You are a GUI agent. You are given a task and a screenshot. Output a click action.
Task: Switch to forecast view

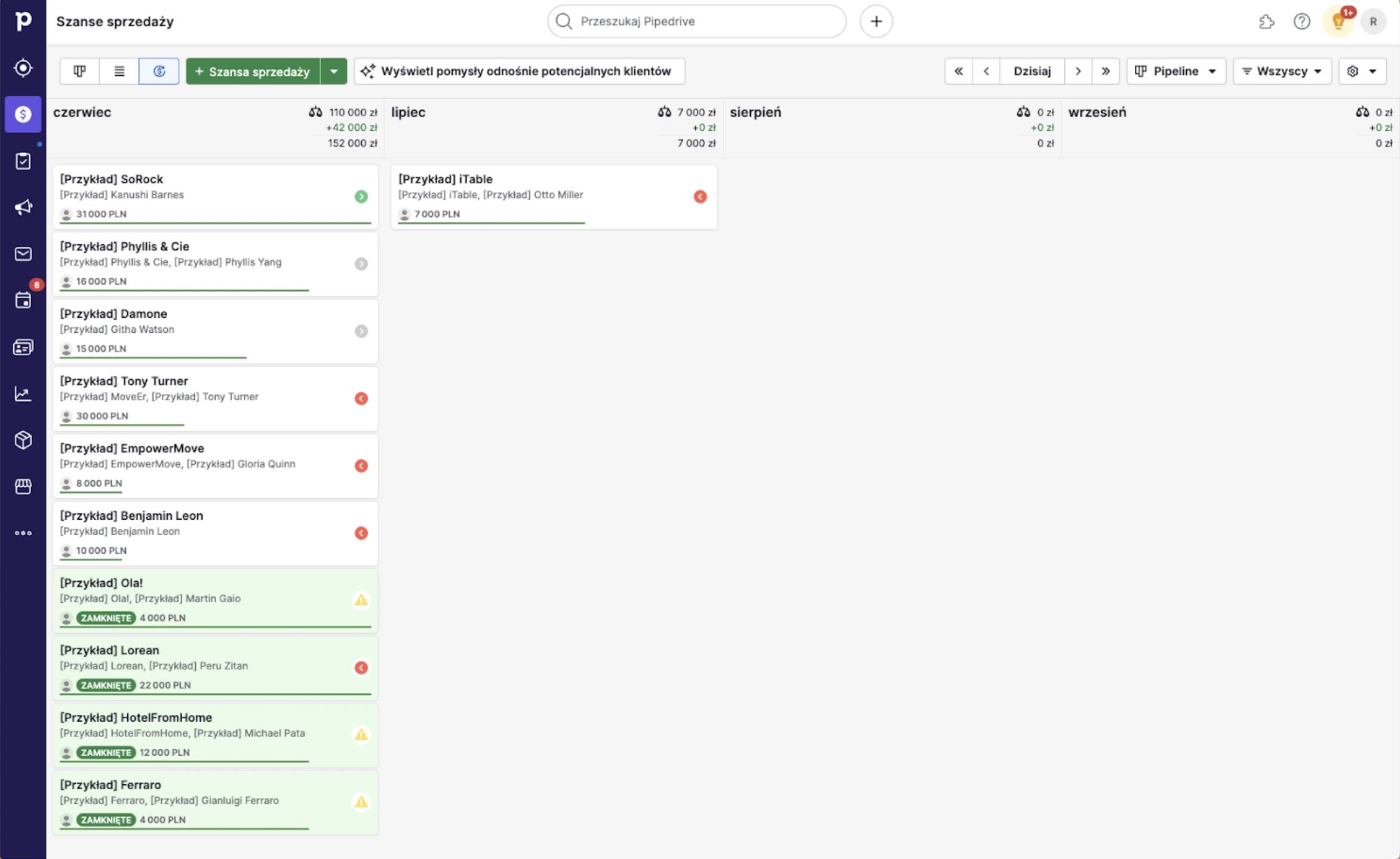pyautogui.click(x=159, y=71)
